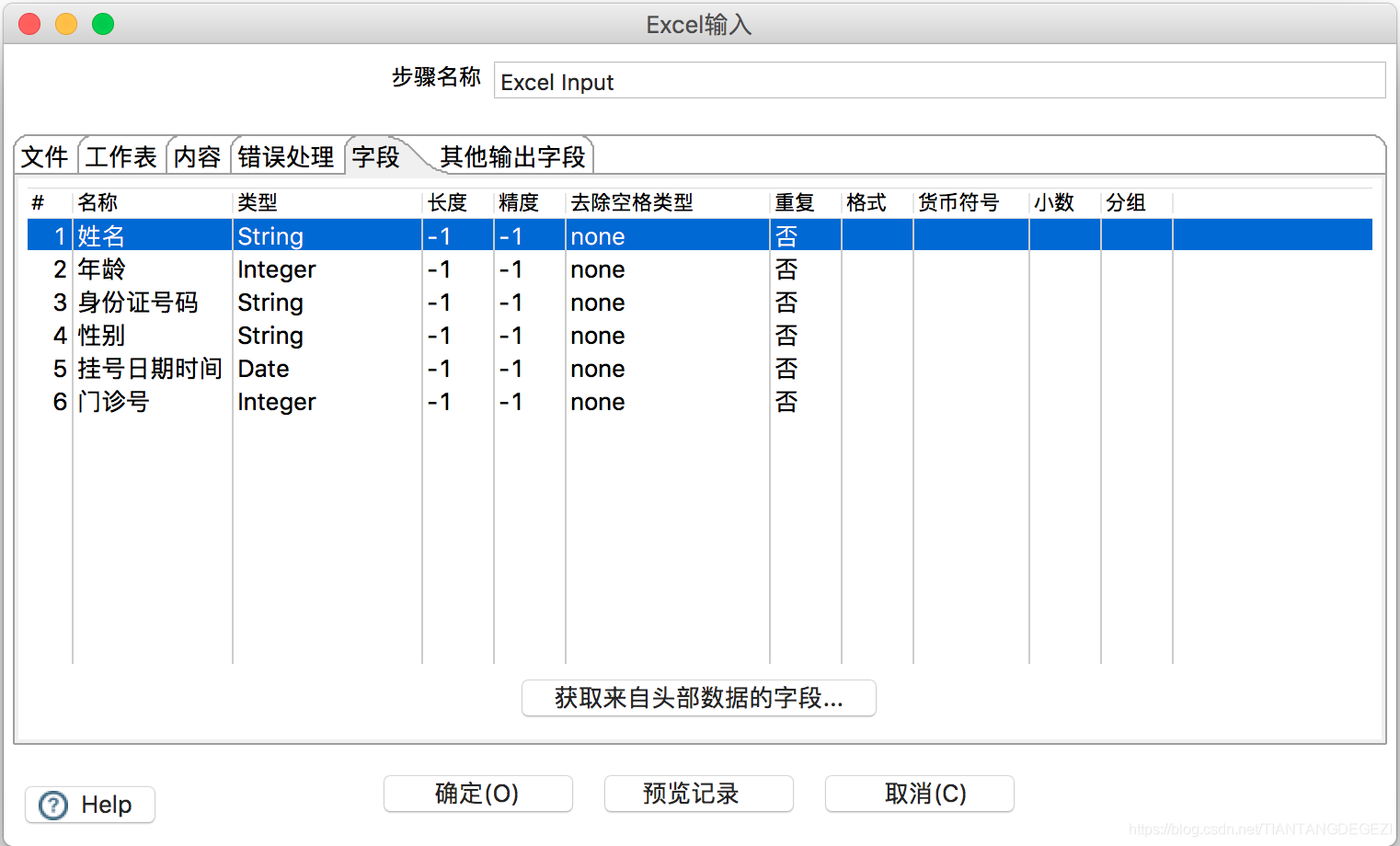Click the 分组 column header

click(1136, 202)
